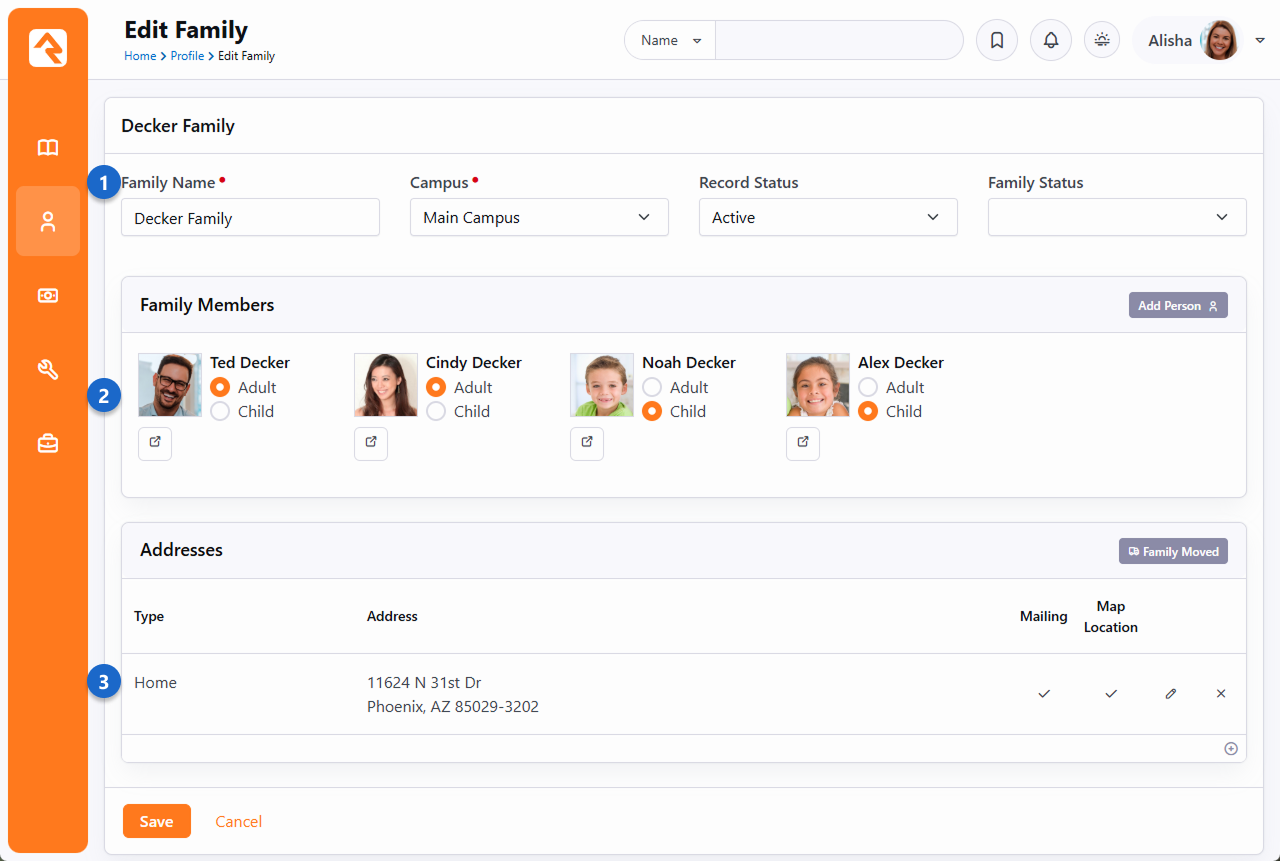
Task: Open Ted Decker's profile link icon
Action: click(155, 443)
